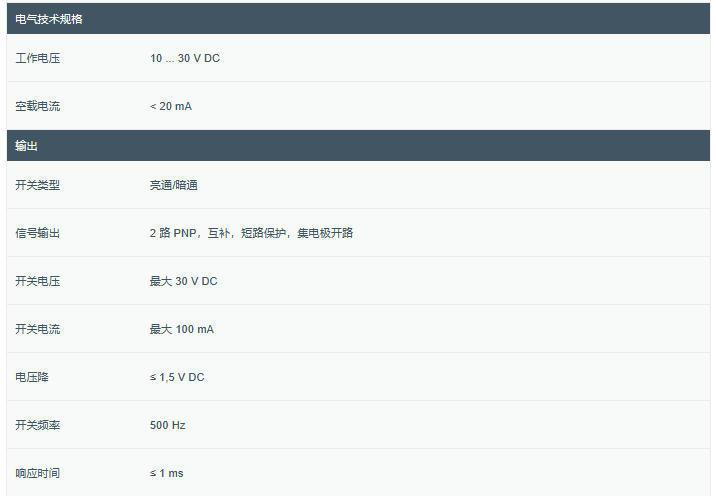Click the 2 路 PNP signal output description
The image size is (716, 496).
coord(251,233)
